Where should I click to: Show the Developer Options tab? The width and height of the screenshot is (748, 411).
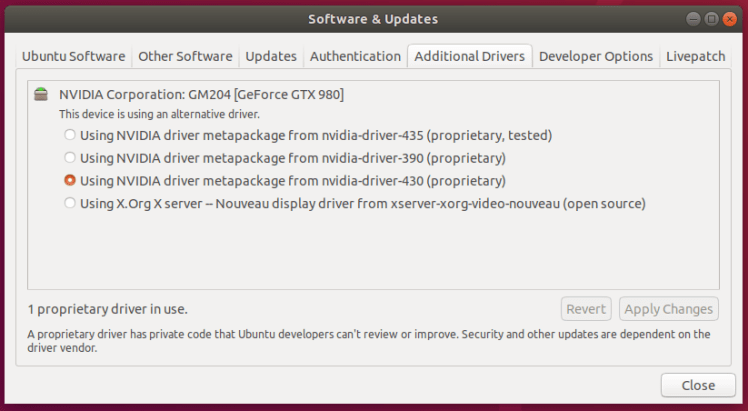tap(596, 57)
